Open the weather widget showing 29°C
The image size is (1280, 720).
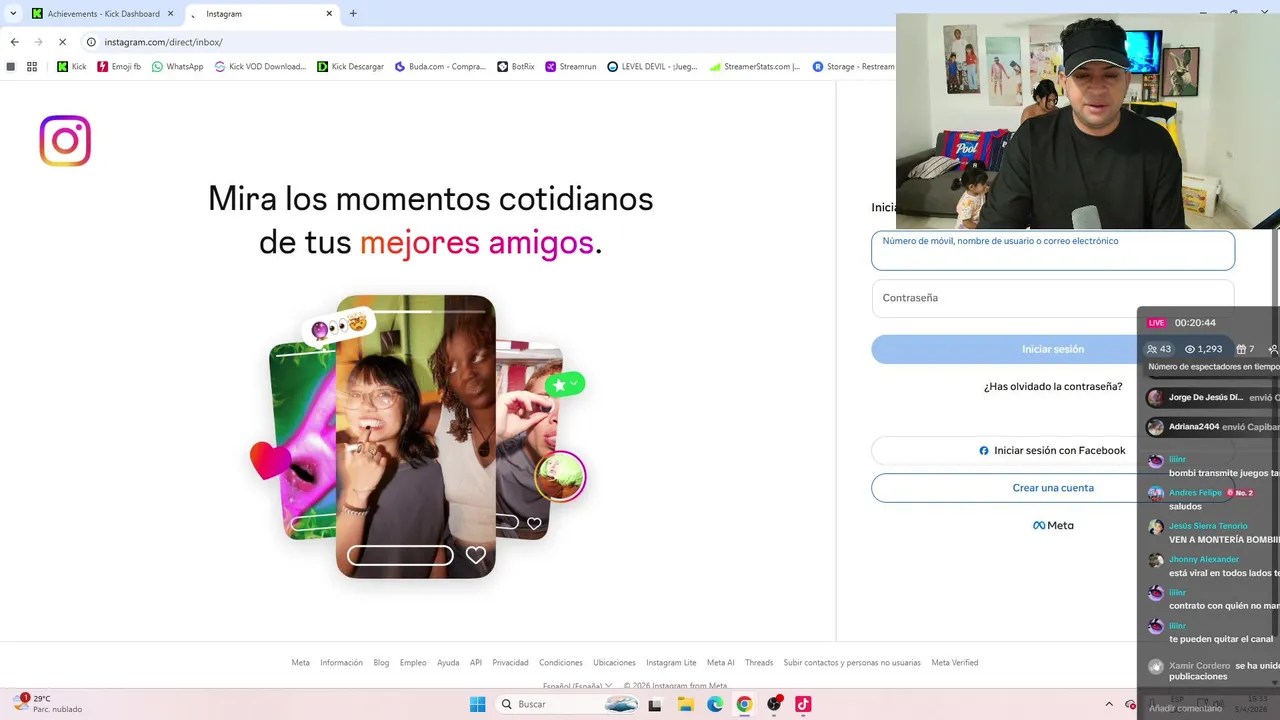tap(47, 703)
